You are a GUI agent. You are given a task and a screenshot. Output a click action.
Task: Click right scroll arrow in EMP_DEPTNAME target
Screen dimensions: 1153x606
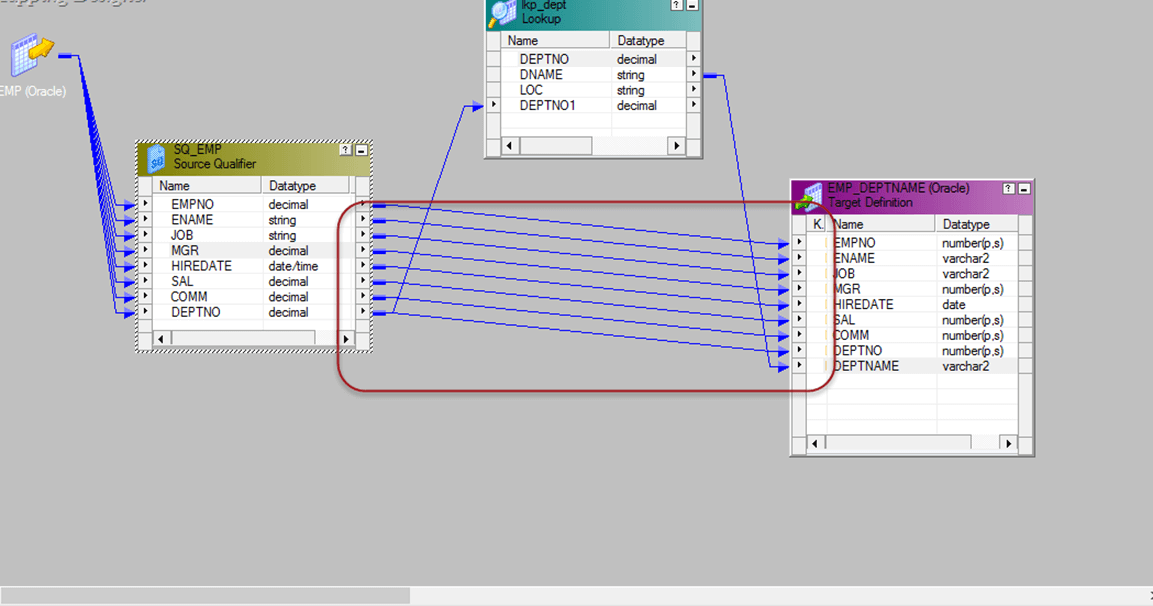[1007, 443]
